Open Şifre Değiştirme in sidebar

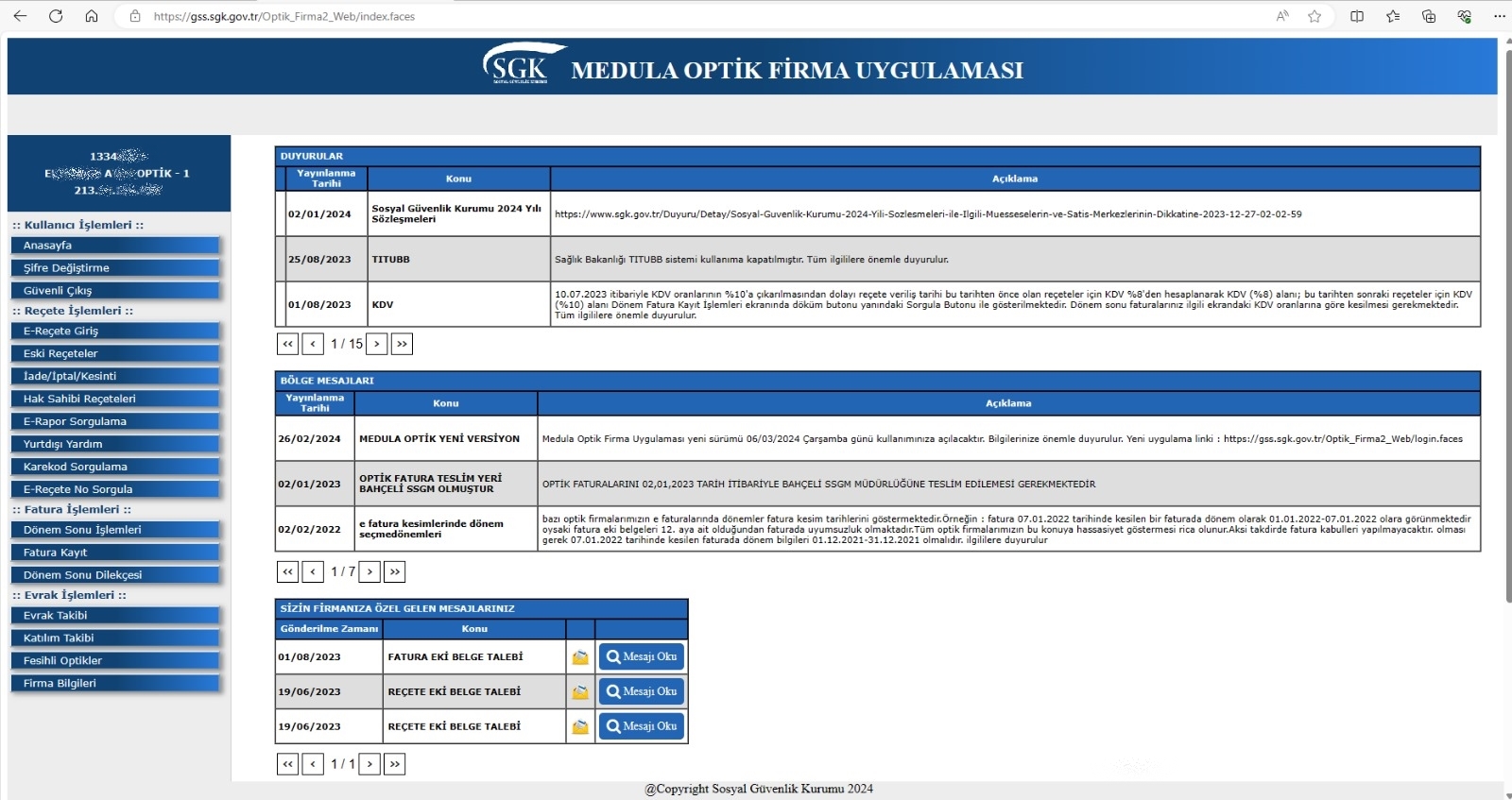coord(114,268)
